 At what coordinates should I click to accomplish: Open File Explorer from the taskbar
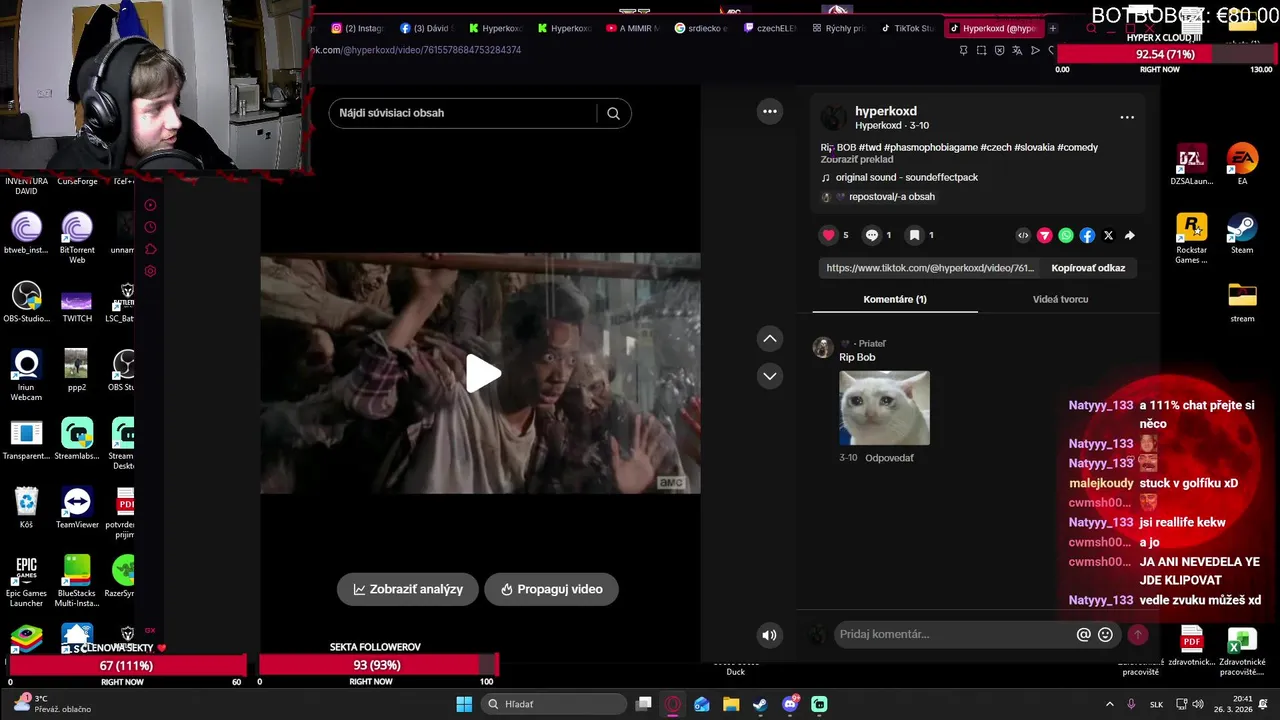tap(731, 704)
